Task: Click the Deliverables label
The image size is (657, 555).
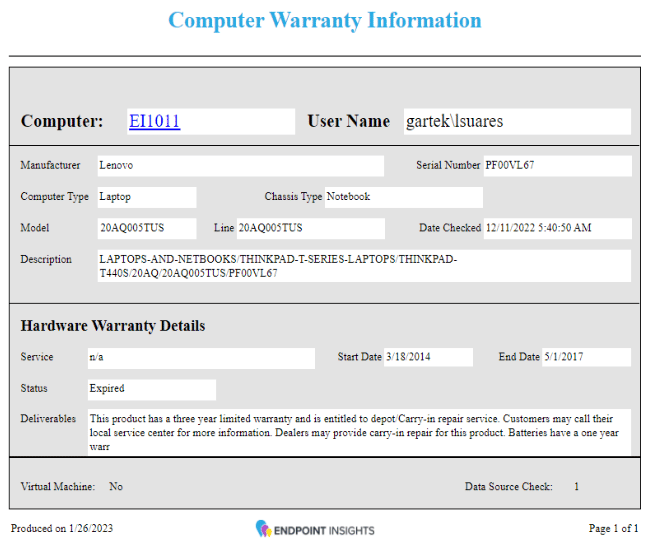Action: tap(48, 419)
